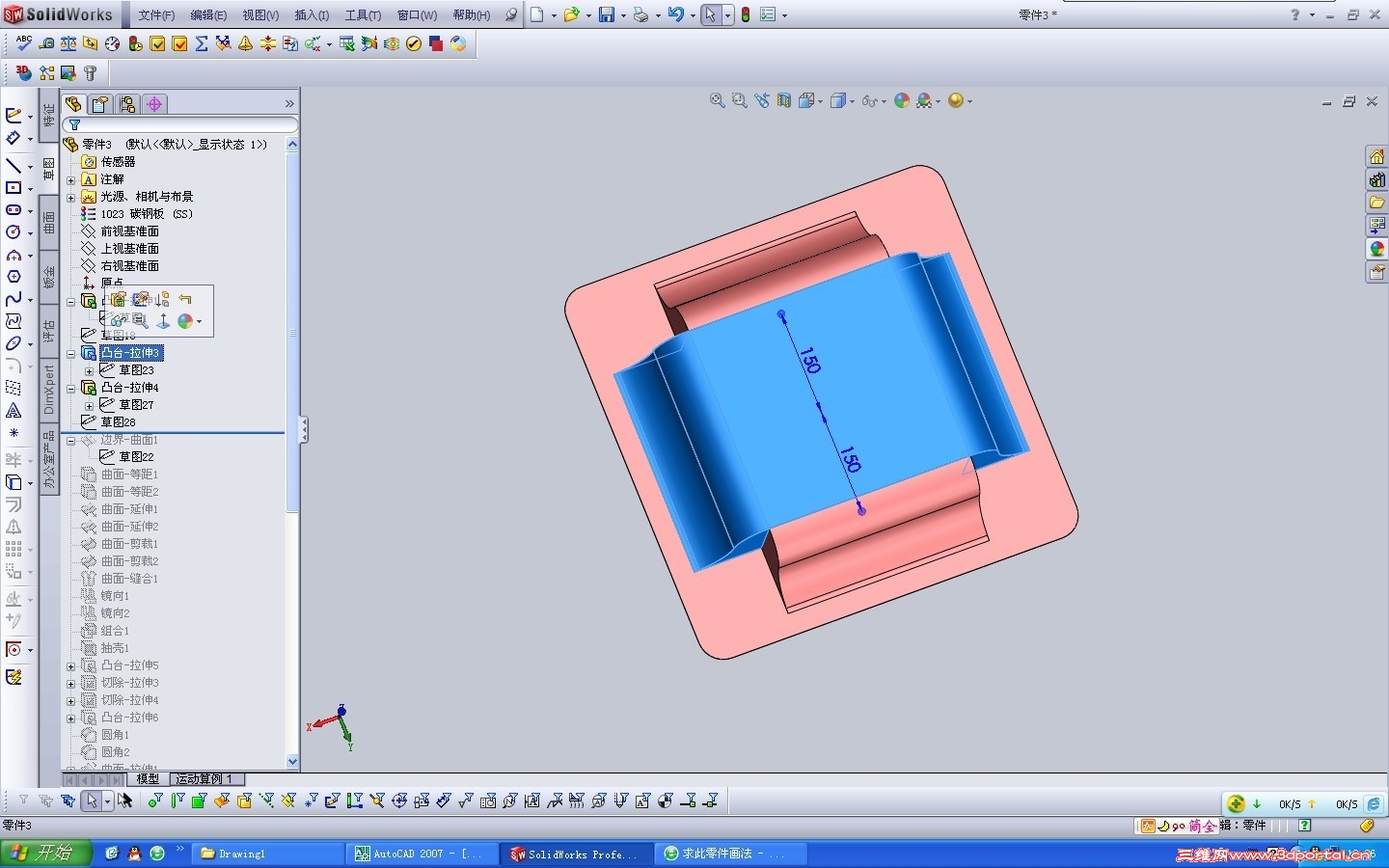1389x868 pixels.
Task: Run the ABC spelling checker tool
Action: point(24,43)
